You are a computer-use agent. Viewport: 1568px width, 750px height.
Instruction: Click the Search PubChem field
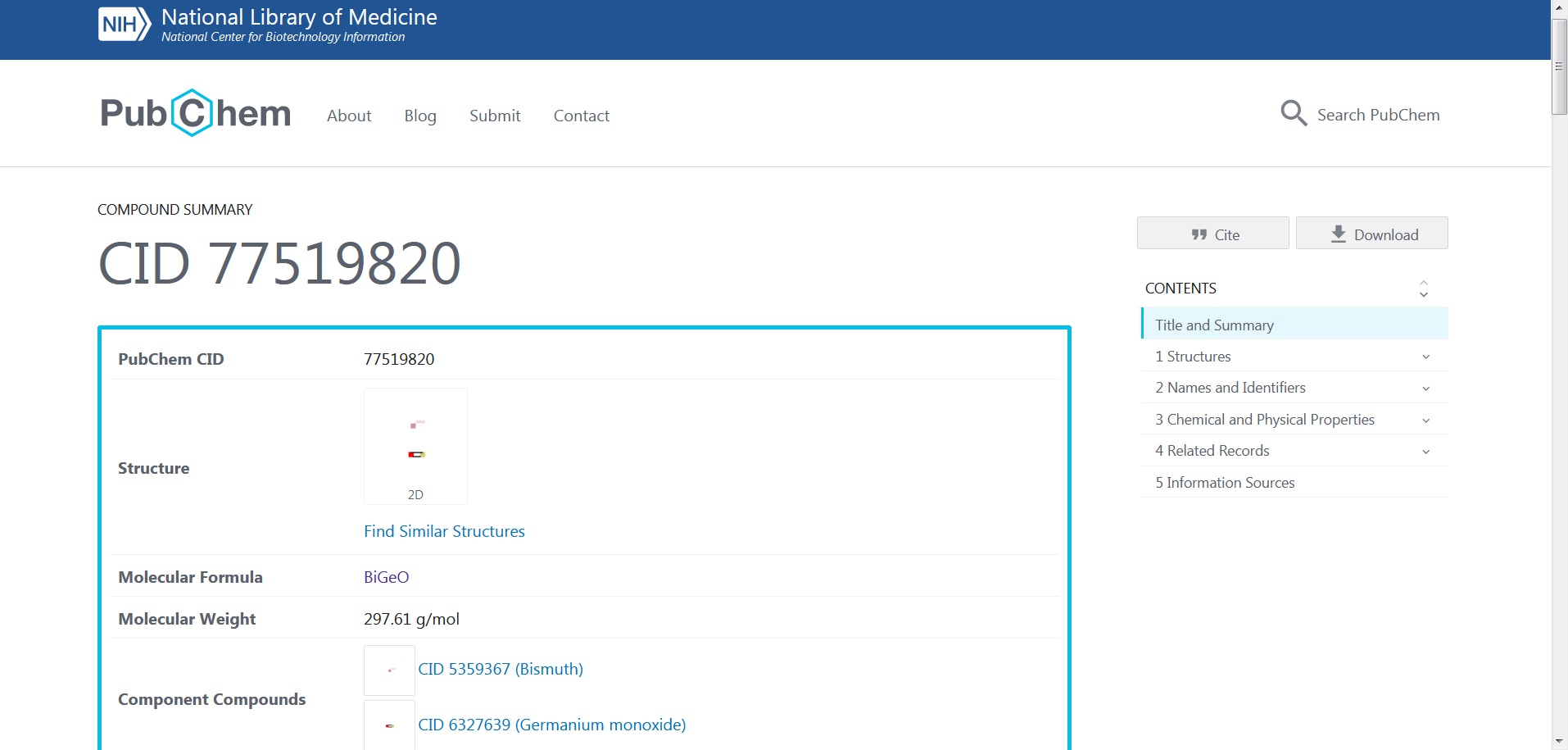(1378, 115)
